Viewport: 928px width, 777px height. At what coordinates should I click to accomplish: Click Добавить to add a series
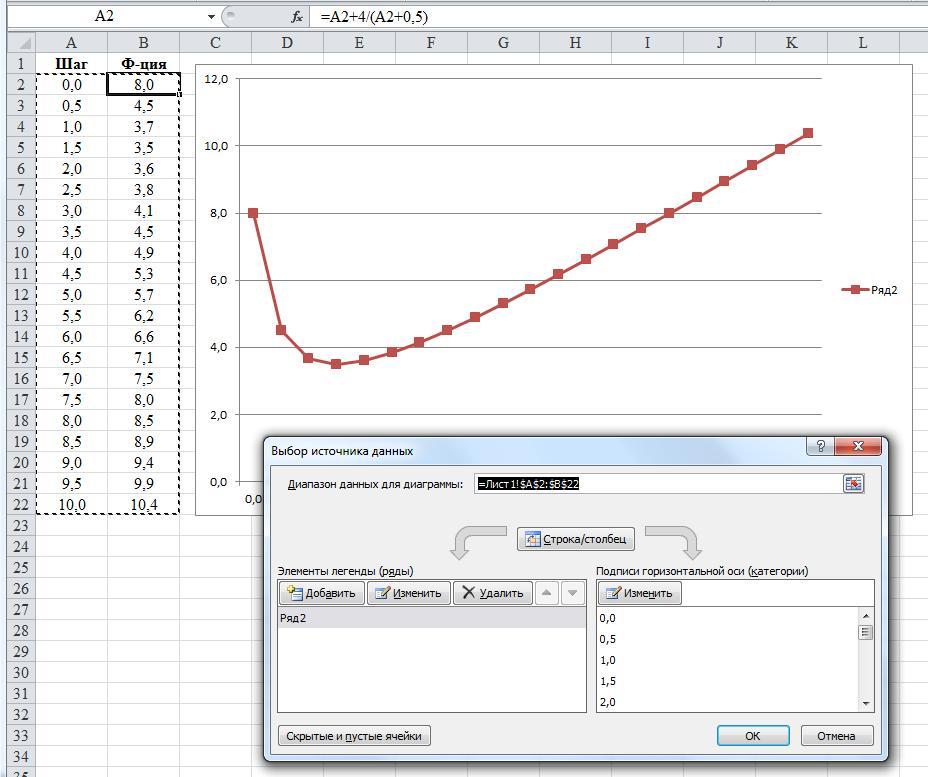(321, 593)
